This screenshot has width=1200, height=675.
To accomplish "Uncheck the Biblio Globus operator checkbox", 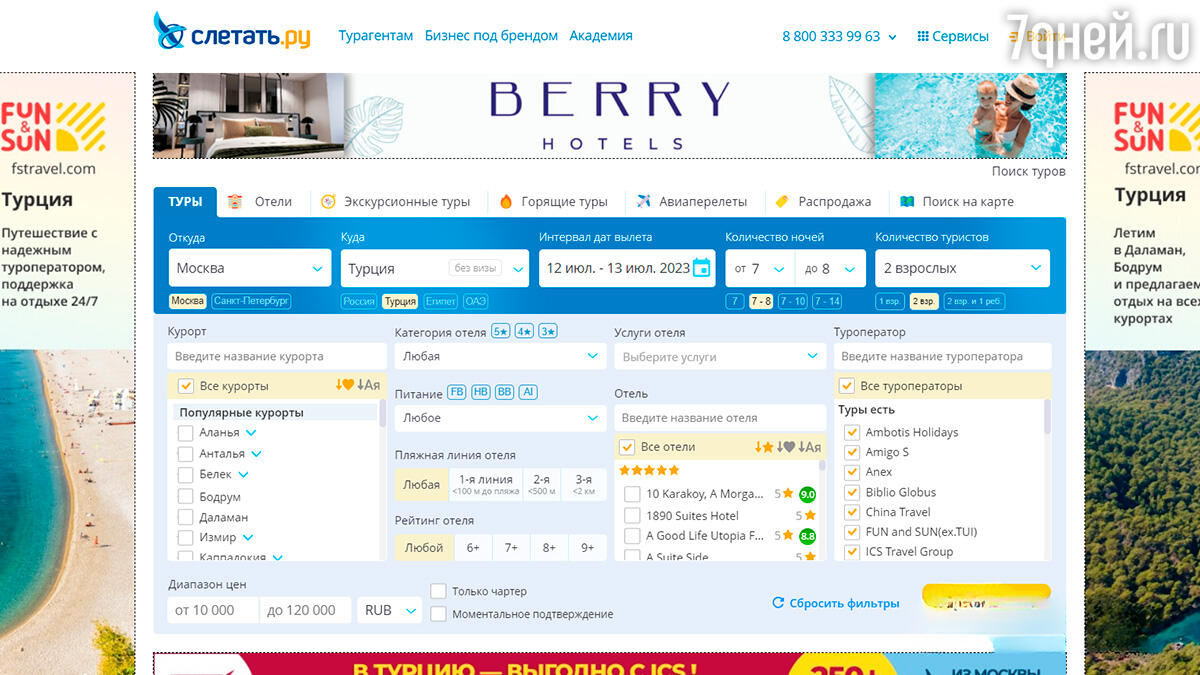I will (x=852, y=492).
